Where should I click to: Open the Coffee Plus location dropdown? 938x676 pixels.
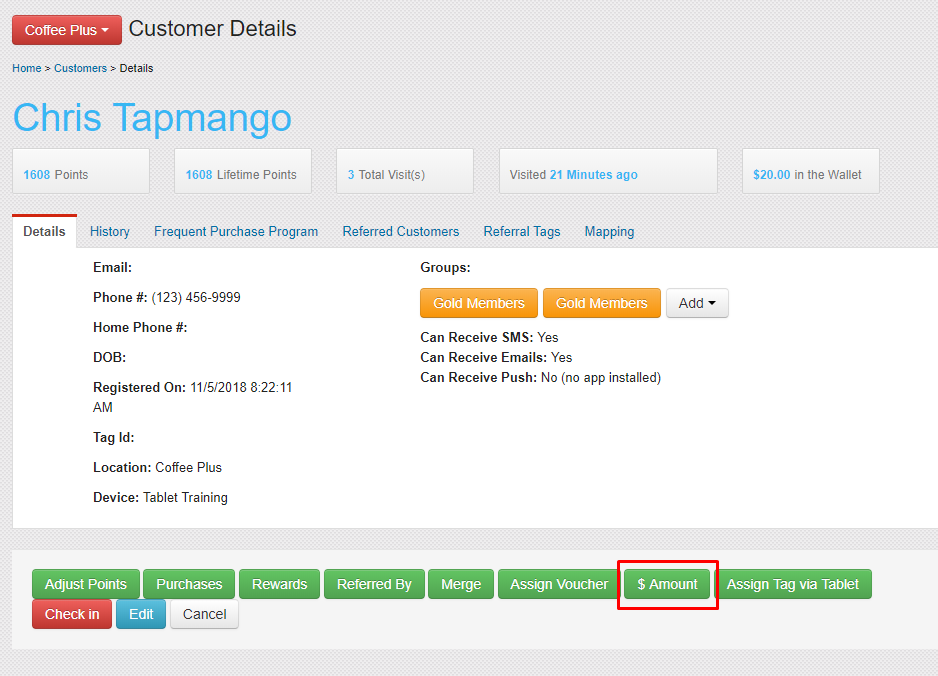point(66,30)
